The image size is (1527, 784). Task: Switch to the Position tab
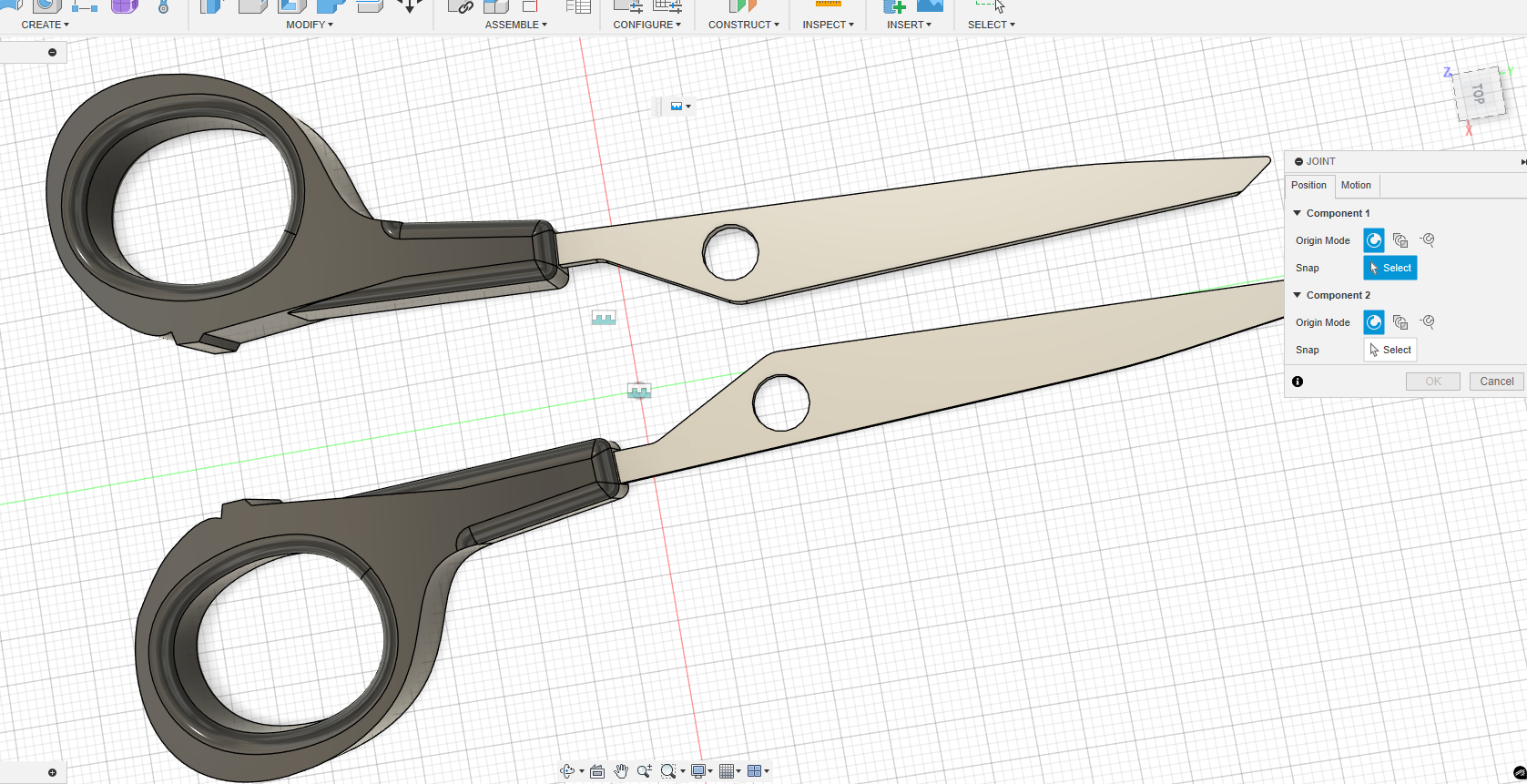[x=1308, y=185]
